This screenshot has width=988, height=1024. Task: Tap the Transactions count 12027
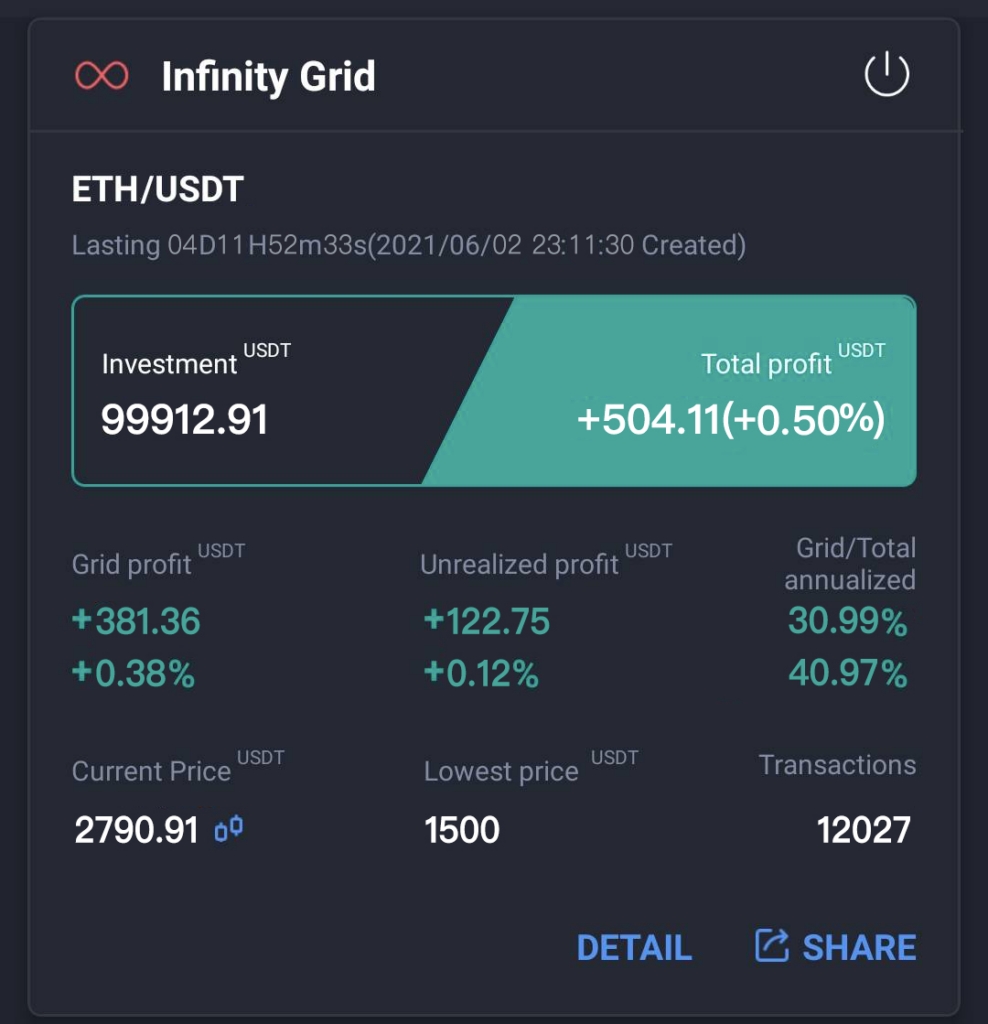pyautogui.click(x=863, y=830)
